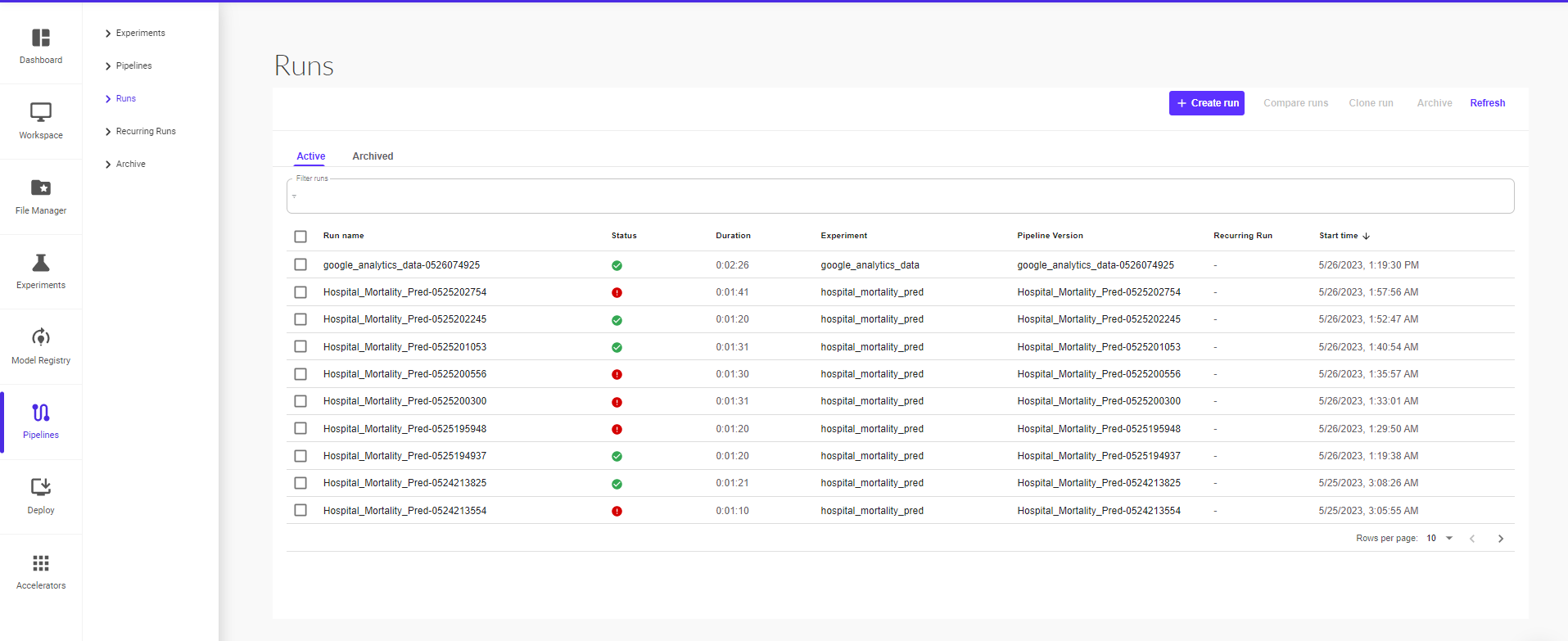Screen dimensions: 1568x641
Task: Open run google_analytics_data-0526074925
Action: tap(401, 265)
